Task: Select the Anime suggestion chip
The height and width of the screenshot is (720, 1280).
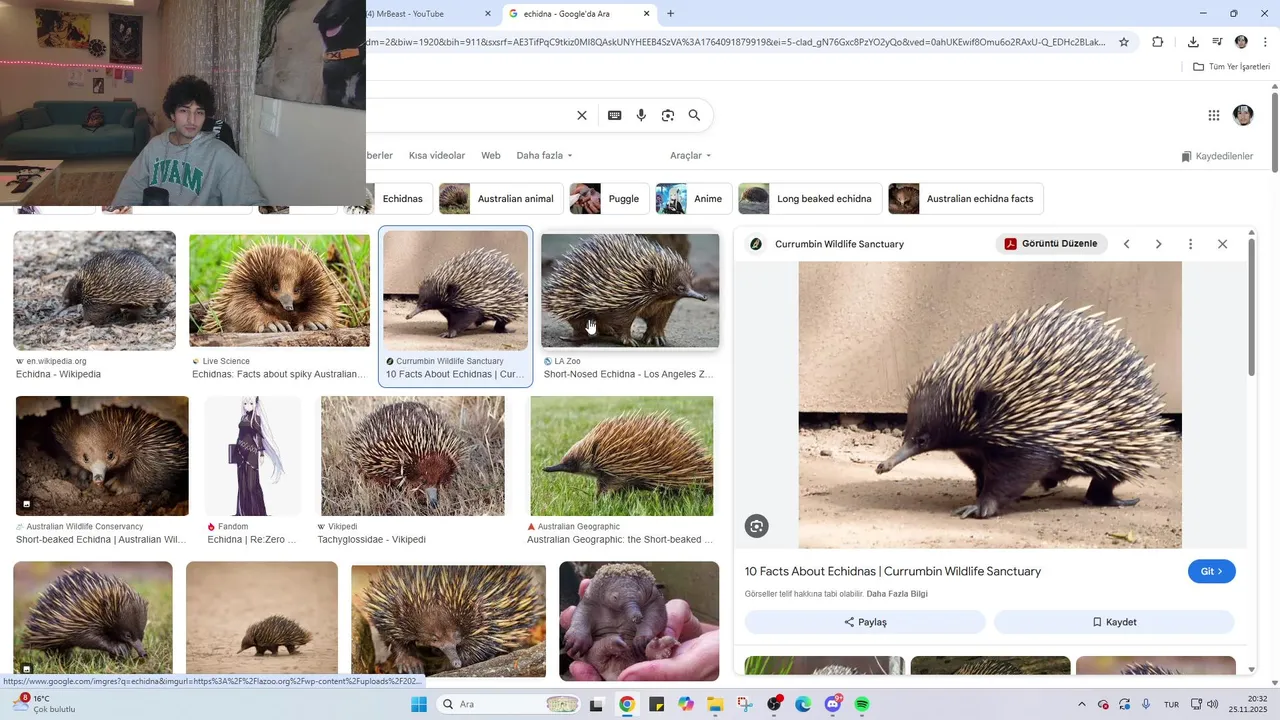Action: [694, 199]
